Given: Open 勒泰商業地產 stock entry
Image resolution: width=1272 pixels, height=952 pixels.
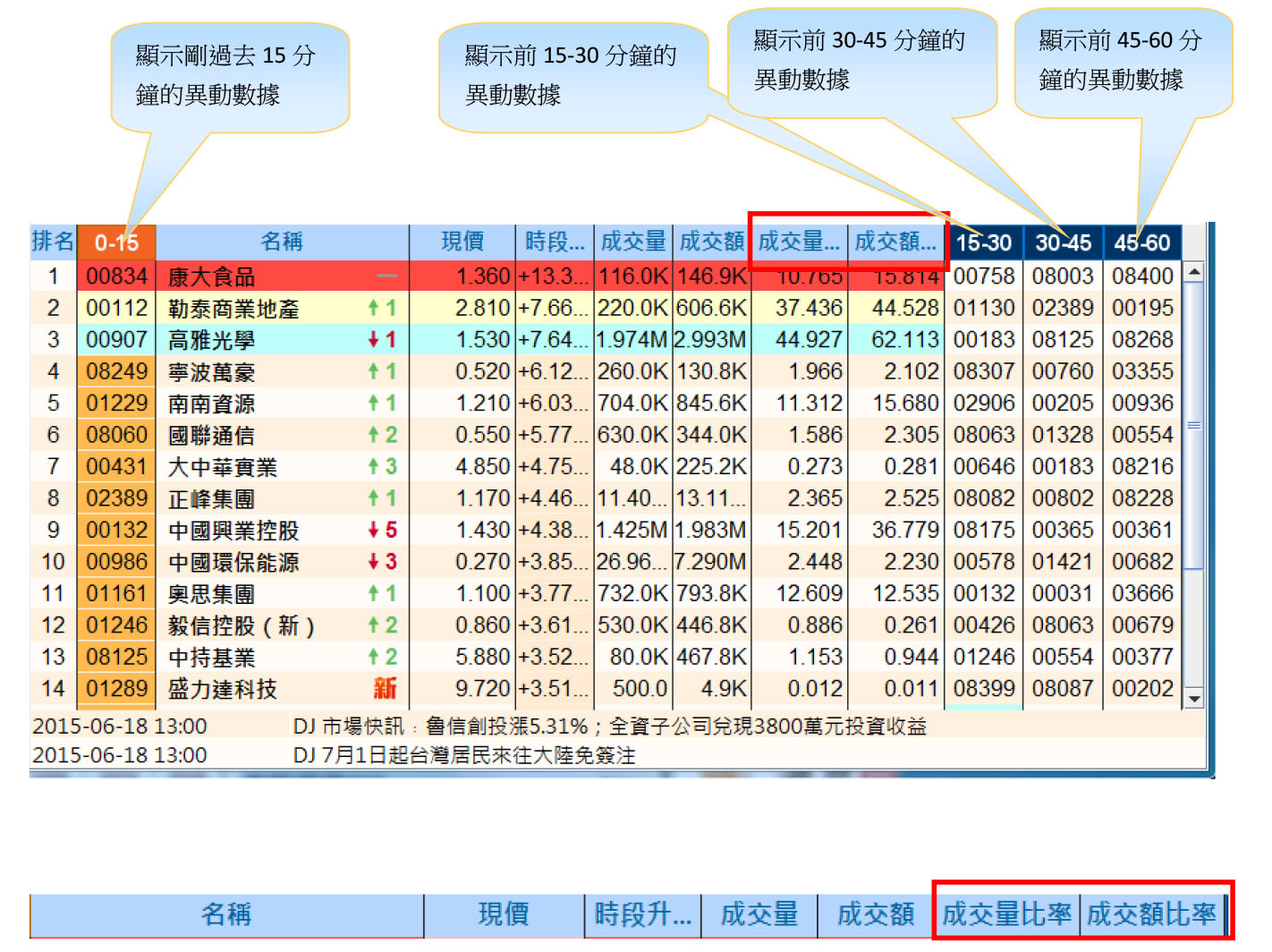Looking at the screenshot, I should 233,309.
